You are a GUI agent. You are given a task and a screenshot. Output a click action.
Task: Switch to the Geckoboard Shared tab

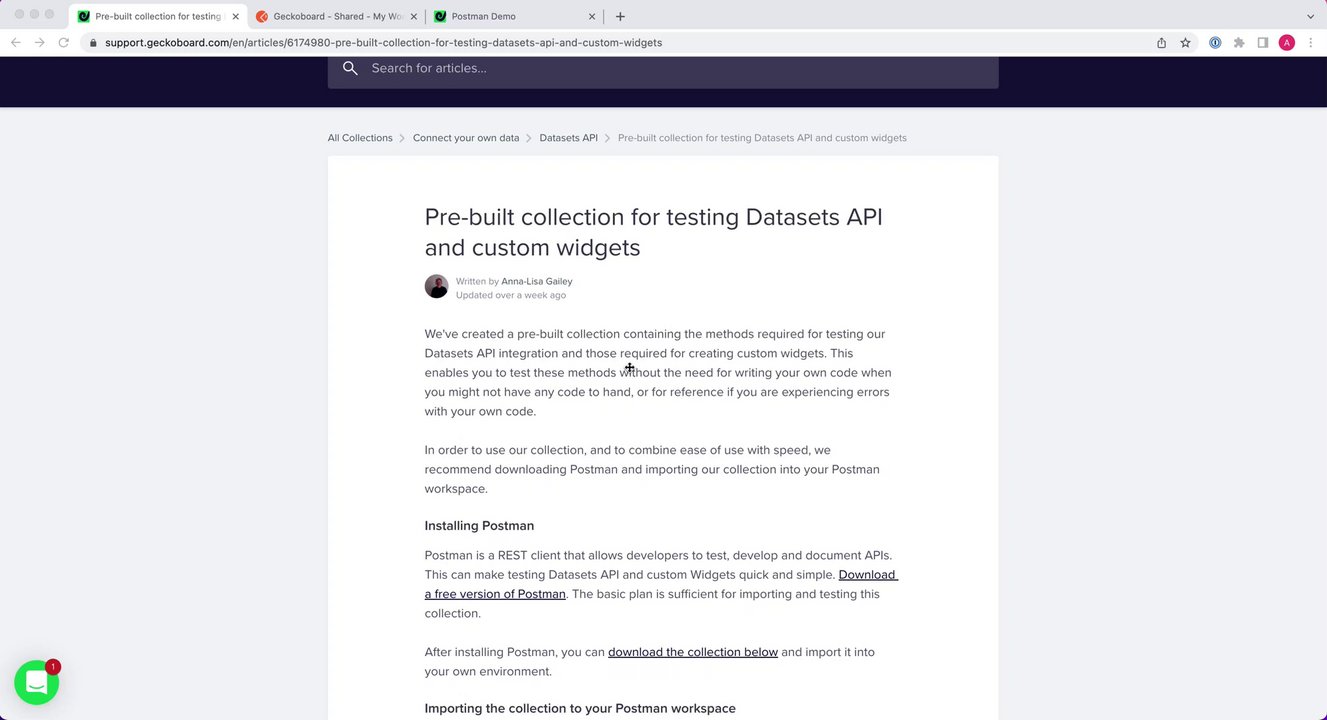337,16
